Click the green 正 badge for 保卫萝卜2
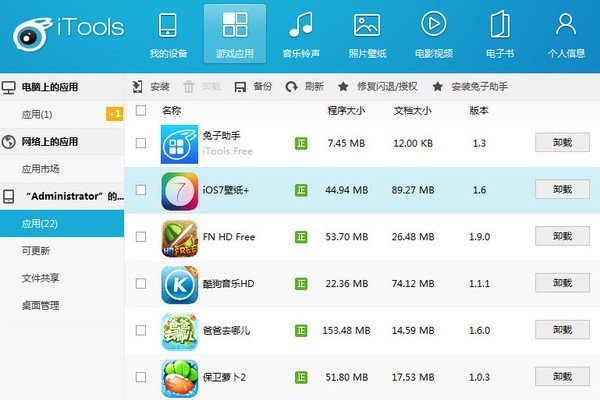Image resolution: width=600 pixels, height=400 pixels. click(301, 377)
